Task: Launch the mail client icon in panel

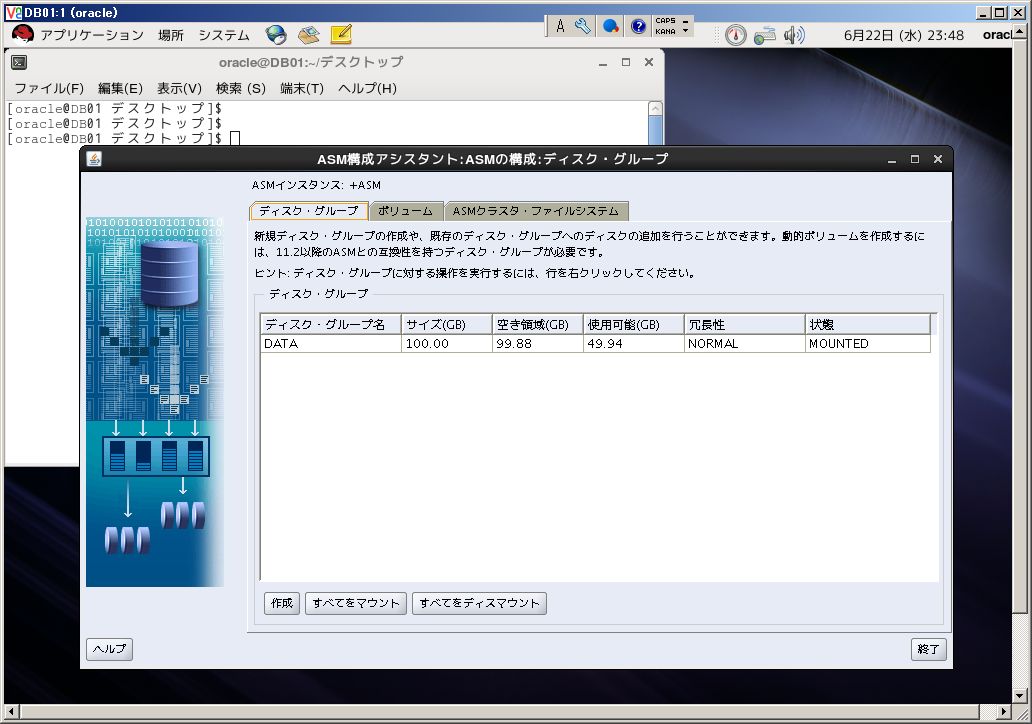Action: (308, 35)
